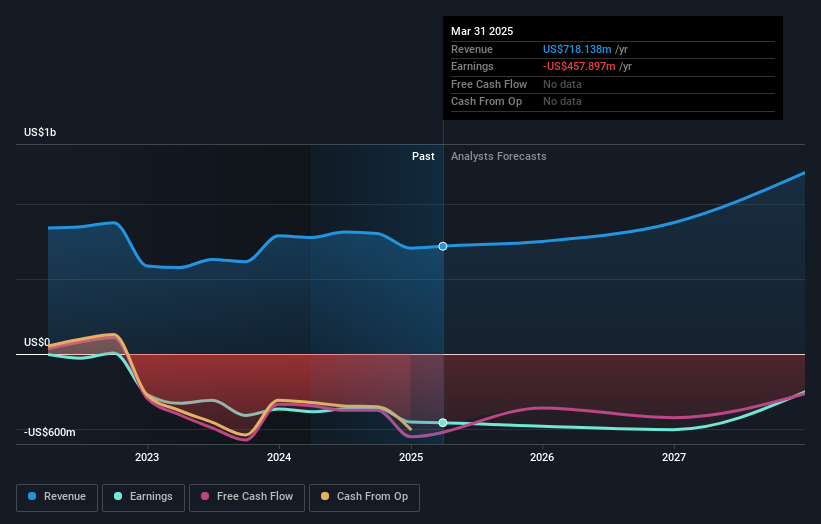
Task: Toggle the Revenue legend button
Action: pyautogui.click(x=57, y=497)
